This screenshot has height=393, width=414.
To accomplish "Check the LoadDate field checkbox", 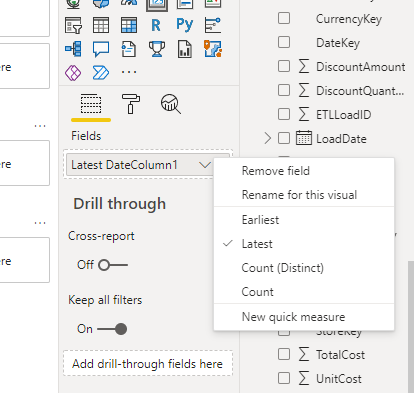I will 284,138.
